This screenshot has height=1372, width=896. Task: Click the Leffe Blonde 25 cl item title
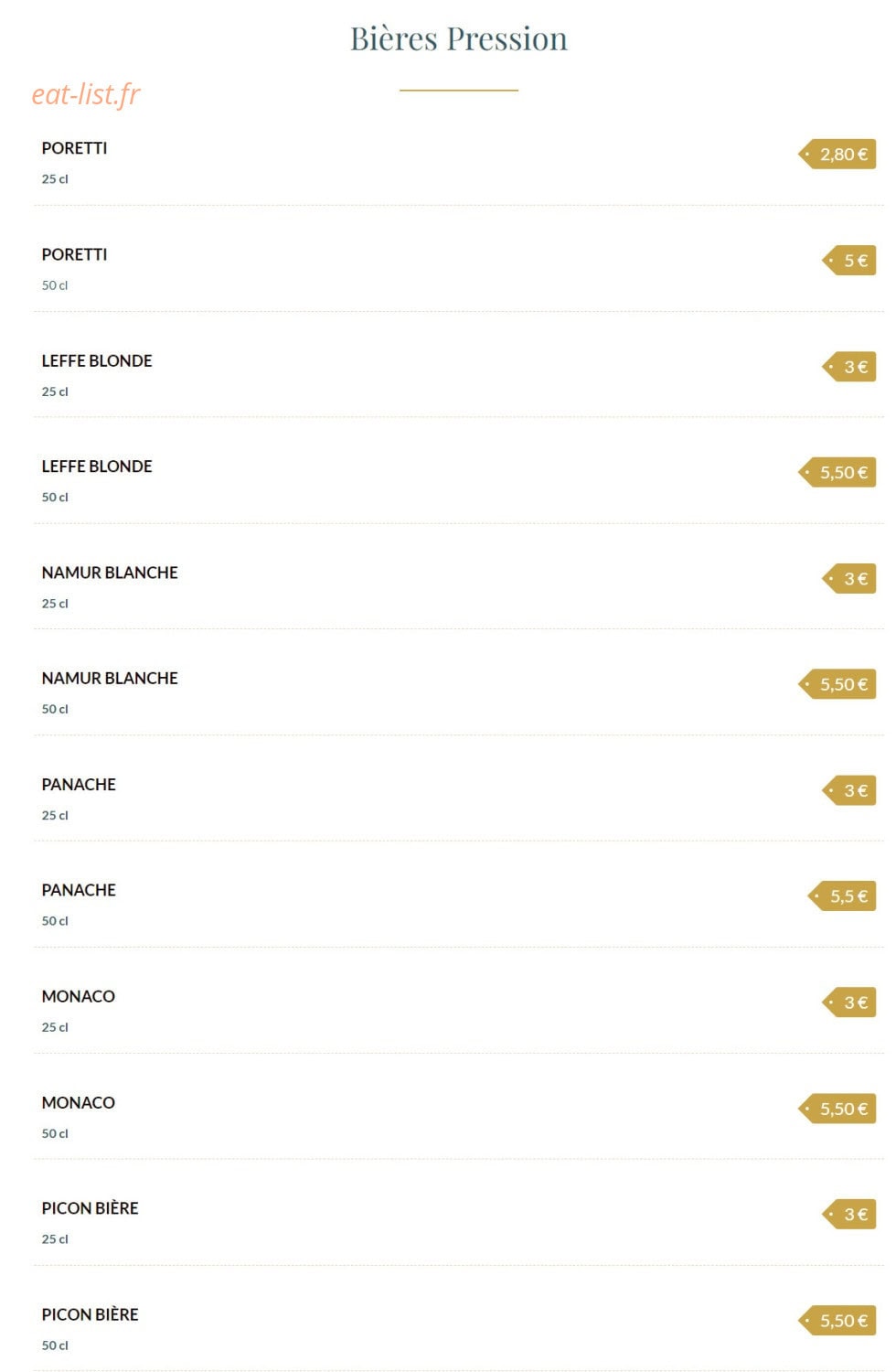pos(97,360)
